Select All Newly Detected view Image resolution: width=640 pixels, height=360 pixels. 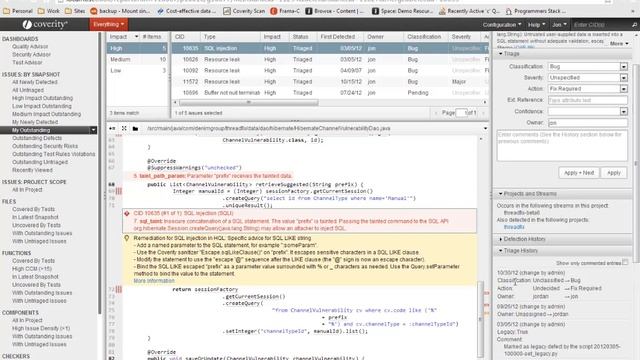(35, 82)
